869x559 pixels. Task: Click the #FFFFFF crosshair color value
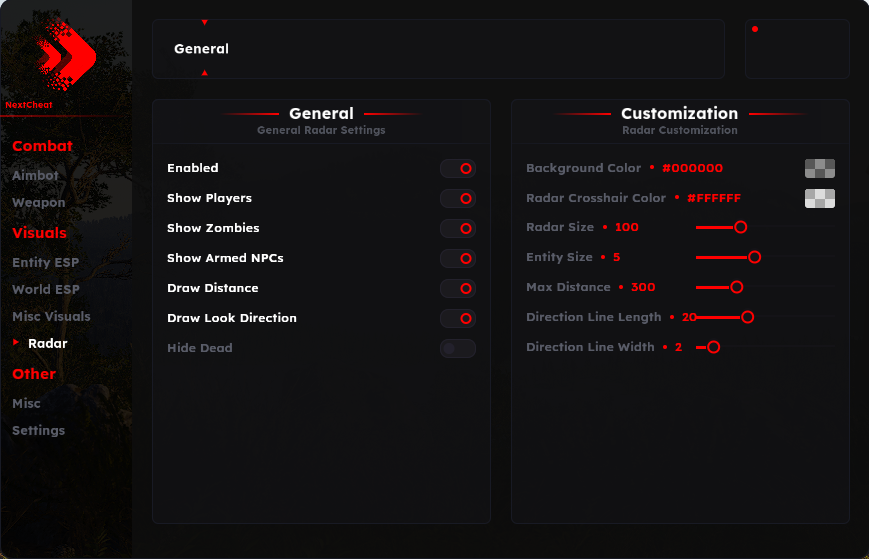pos(714,198)
